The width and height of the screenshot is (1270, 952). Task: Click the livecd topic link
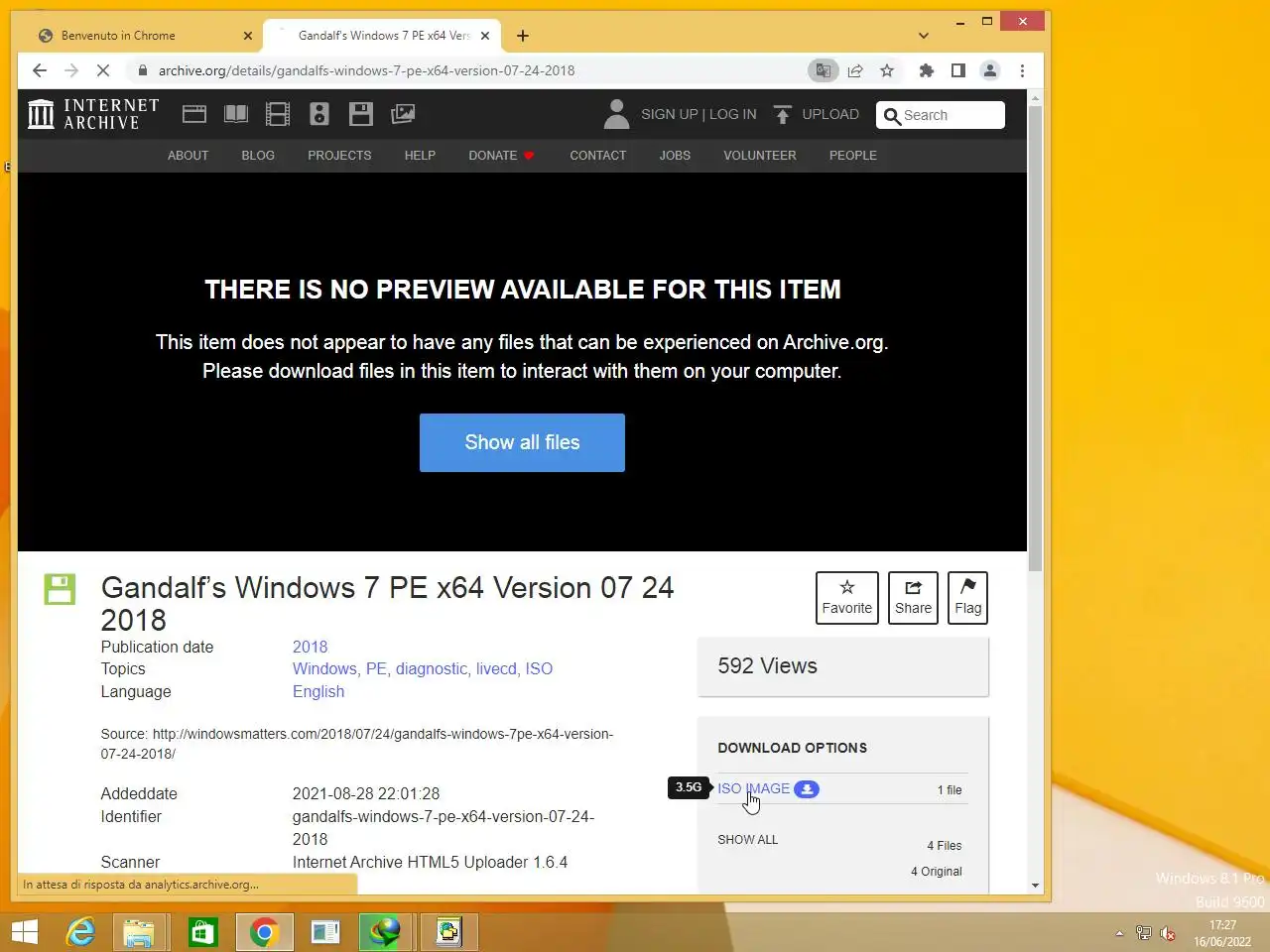click(x=496, y=669)
